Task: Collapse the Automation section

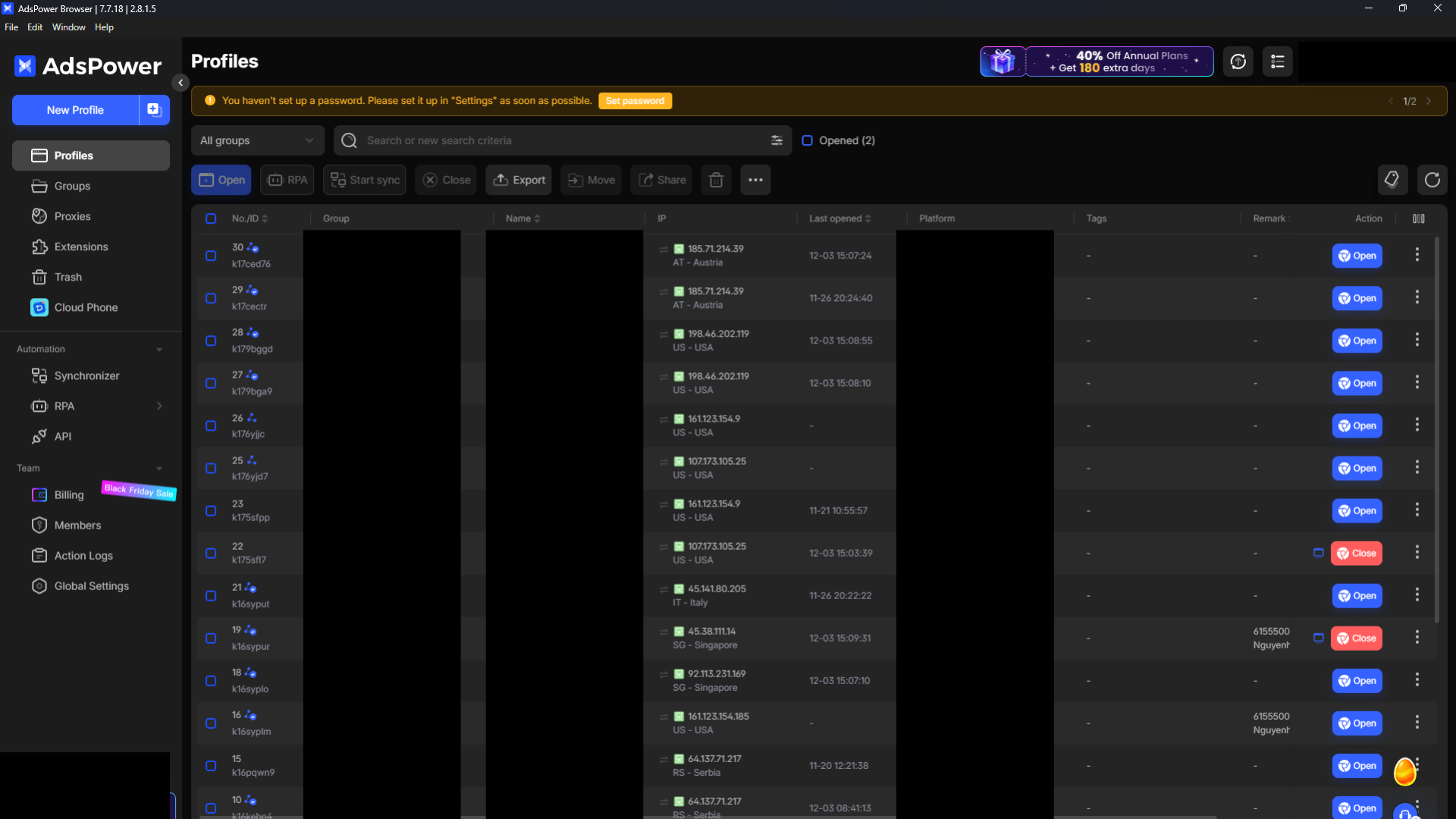Action: coord(159,350)
